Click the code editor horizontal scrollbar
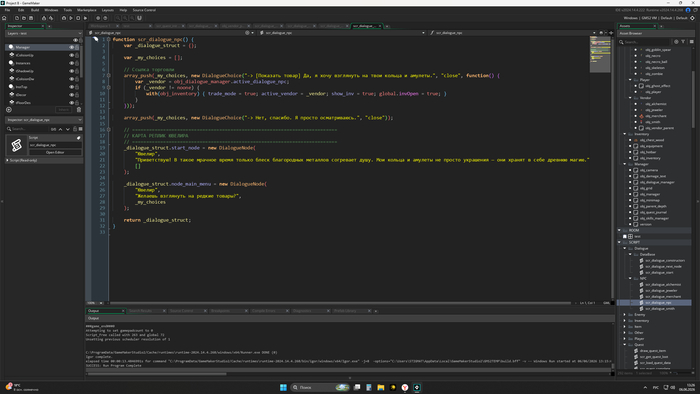Screen dimensions: 700x394 (340, 303)
